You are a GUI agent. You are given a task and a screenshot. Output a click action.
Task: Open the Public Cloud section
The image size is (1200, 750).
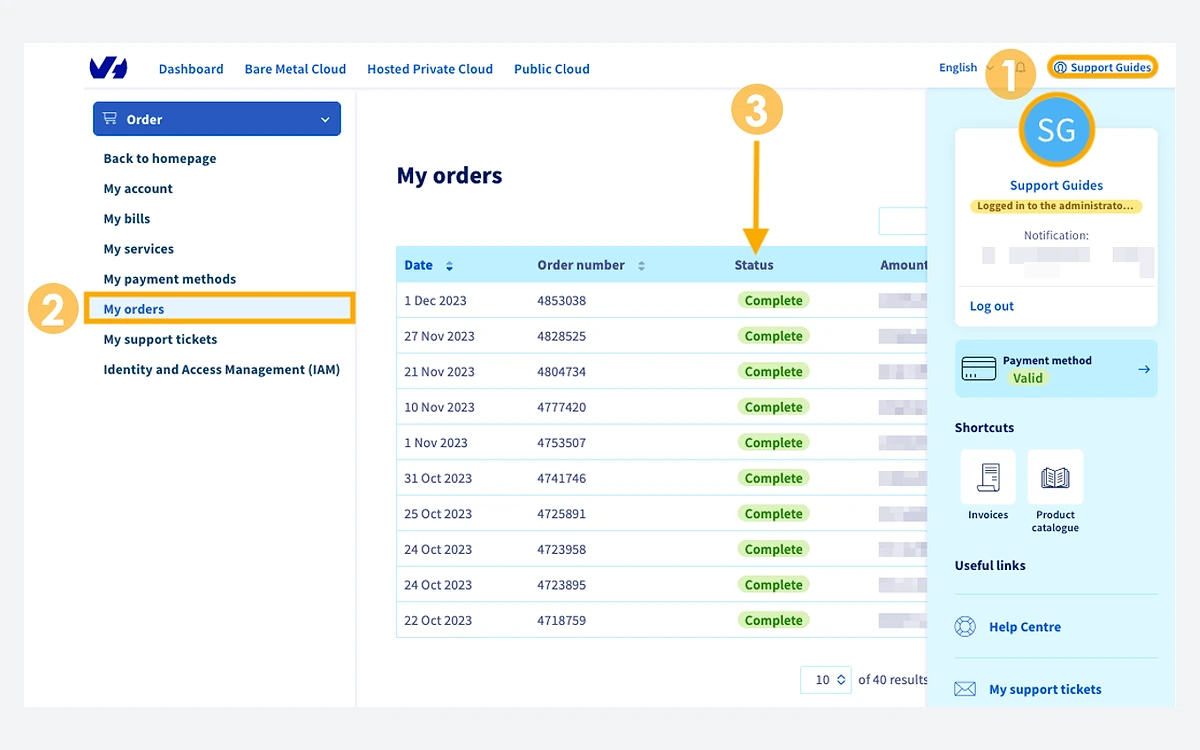[x=552, y=69]
